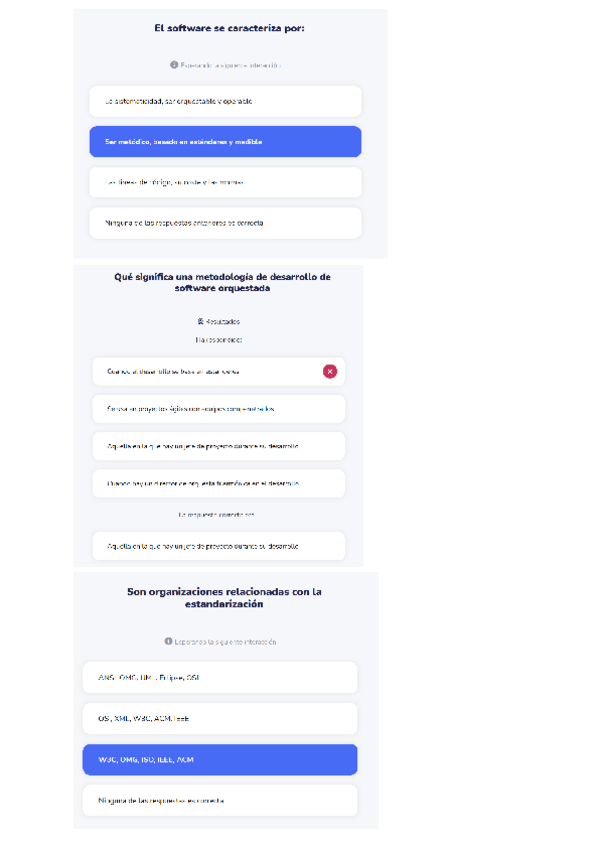The width and height of the screenshot is (600, 848).
Task: Click the correct answer card below results
Action: (218, 546)
